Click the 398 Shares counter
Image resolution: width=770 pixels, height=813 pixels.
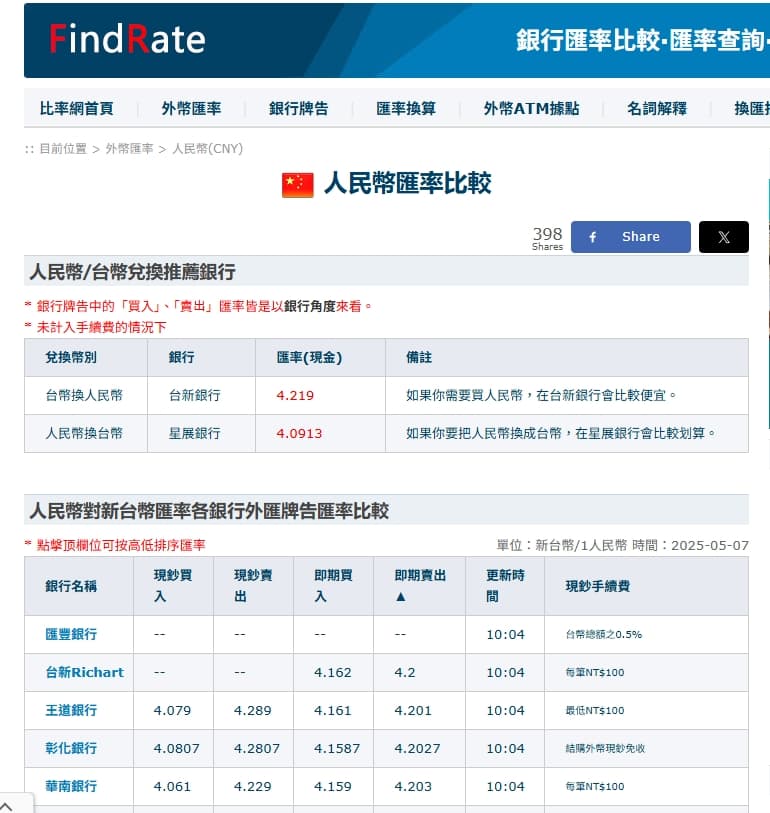click(548, 239)
